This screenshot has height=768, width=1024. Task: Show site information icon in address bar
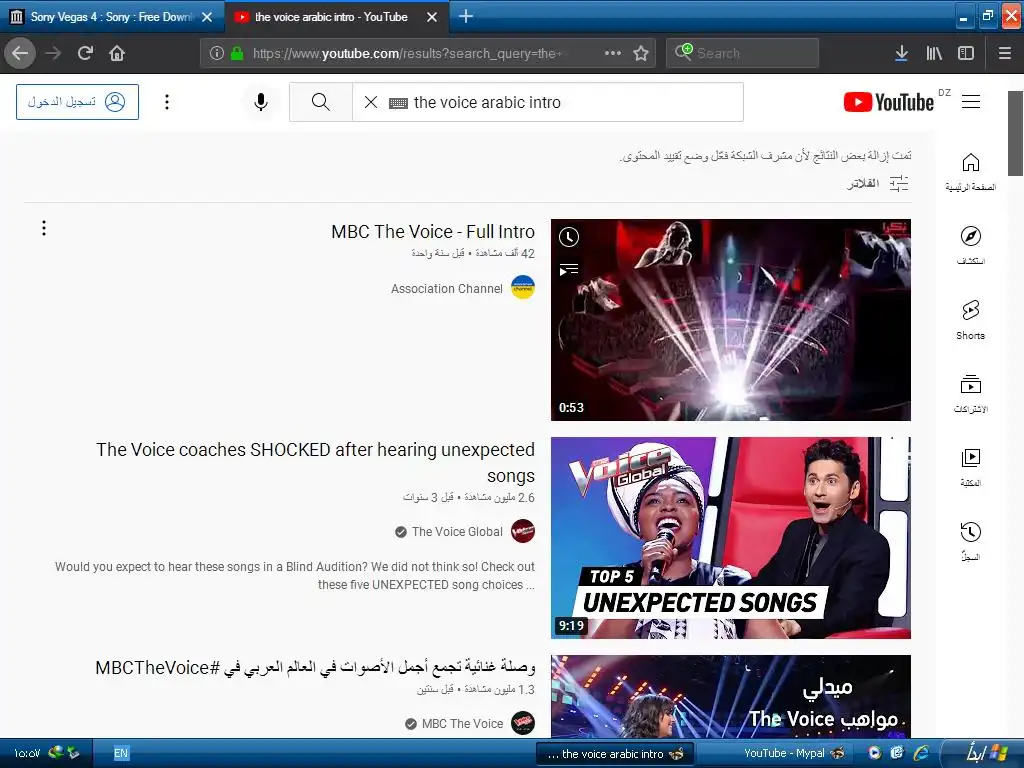(x=216, y=53)
